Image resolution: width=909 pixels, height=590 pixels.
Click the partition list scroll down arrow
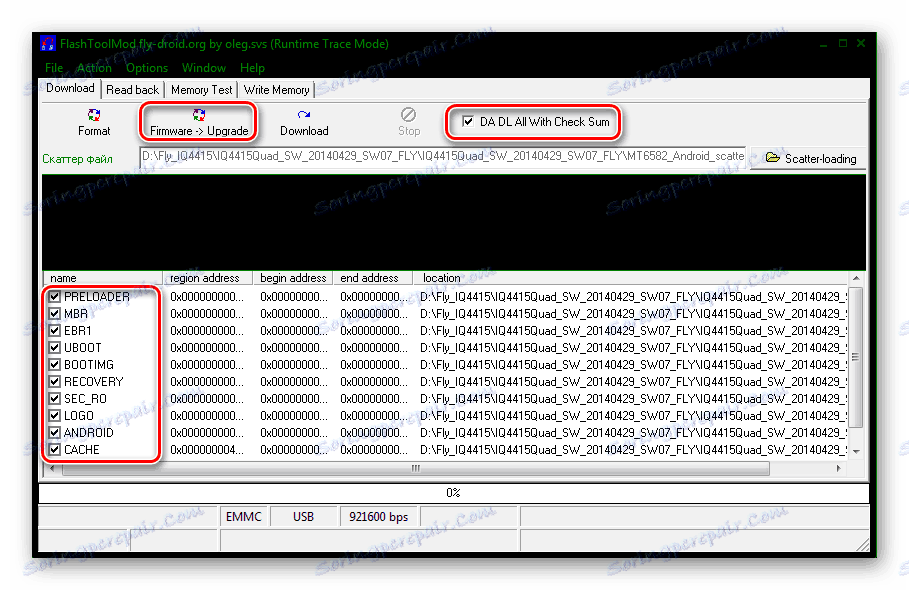pos(856,451)
